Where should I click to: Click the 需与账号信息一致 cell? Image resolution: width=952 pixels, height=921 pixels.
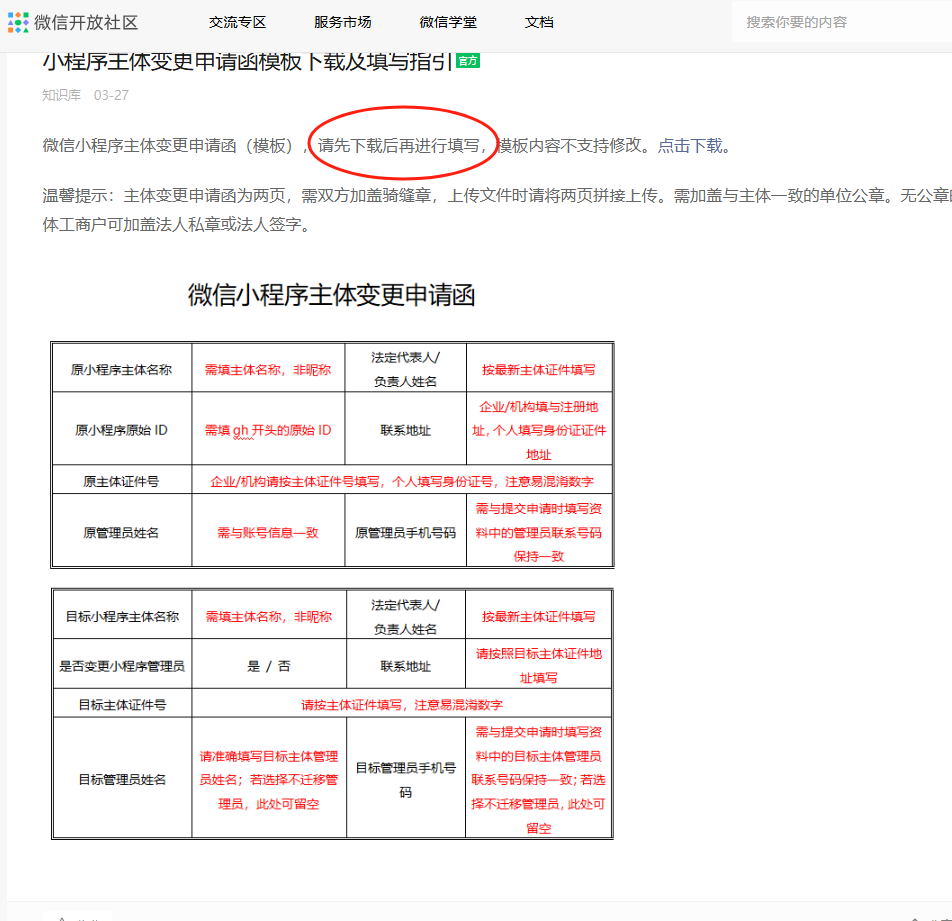(268, 532)
